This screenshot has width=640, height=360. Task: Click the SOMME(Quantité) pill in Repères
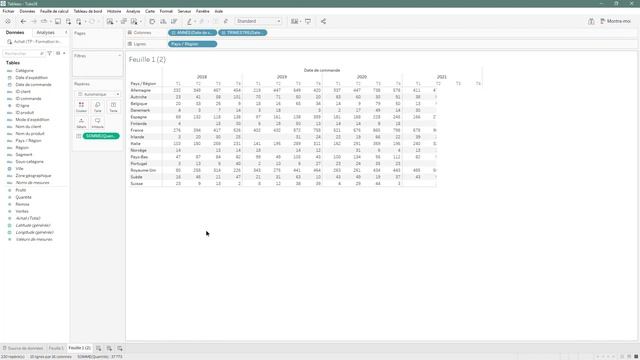101,136
